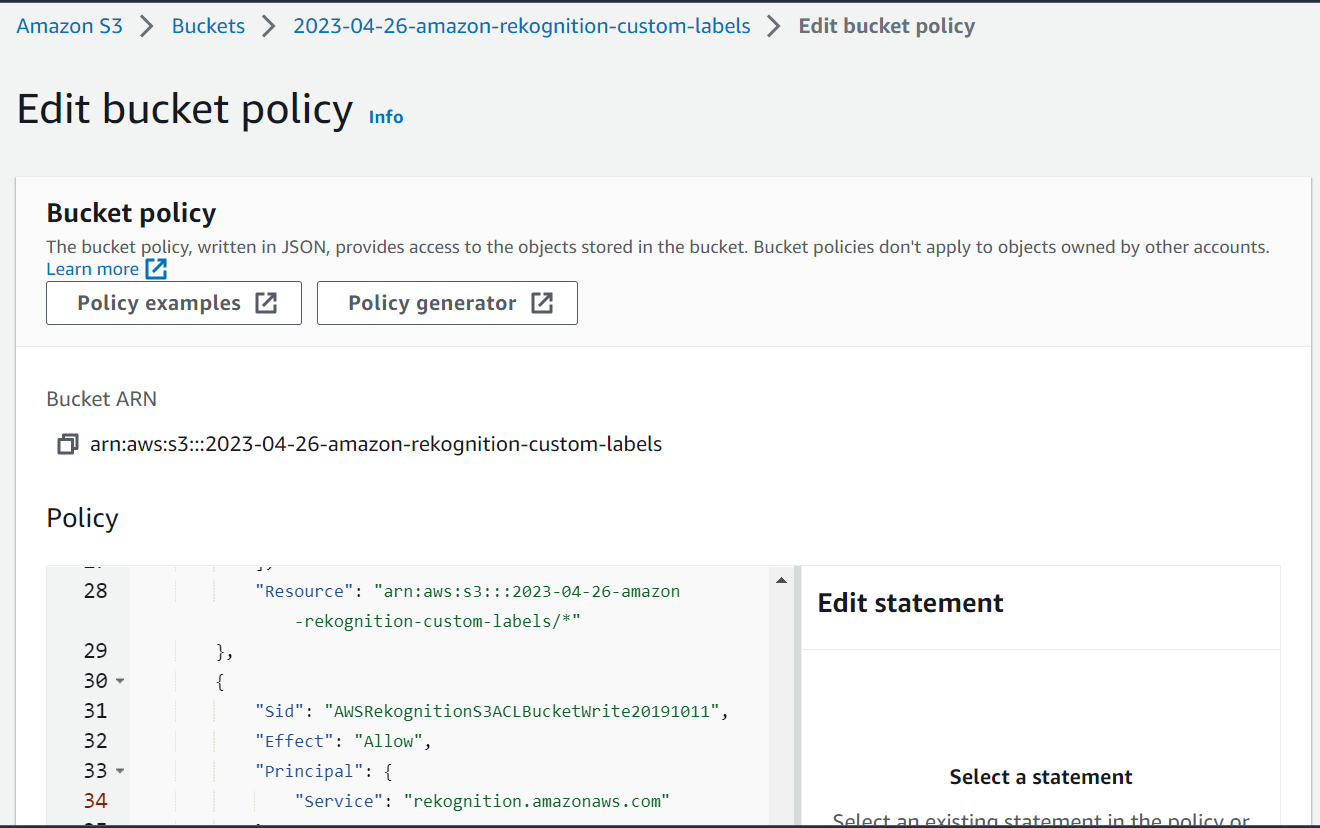Open the Amazon S3 breadcrumb link

[x=70, y=26]
